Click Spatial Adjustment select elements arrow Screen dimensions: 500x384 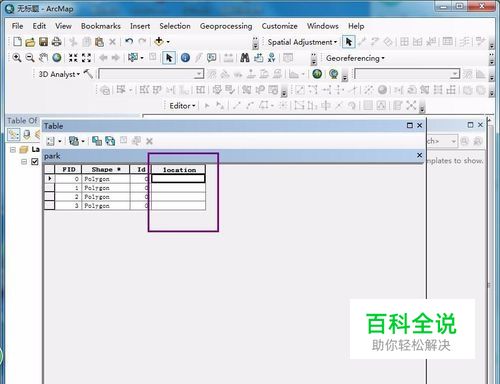pos(349,42)
